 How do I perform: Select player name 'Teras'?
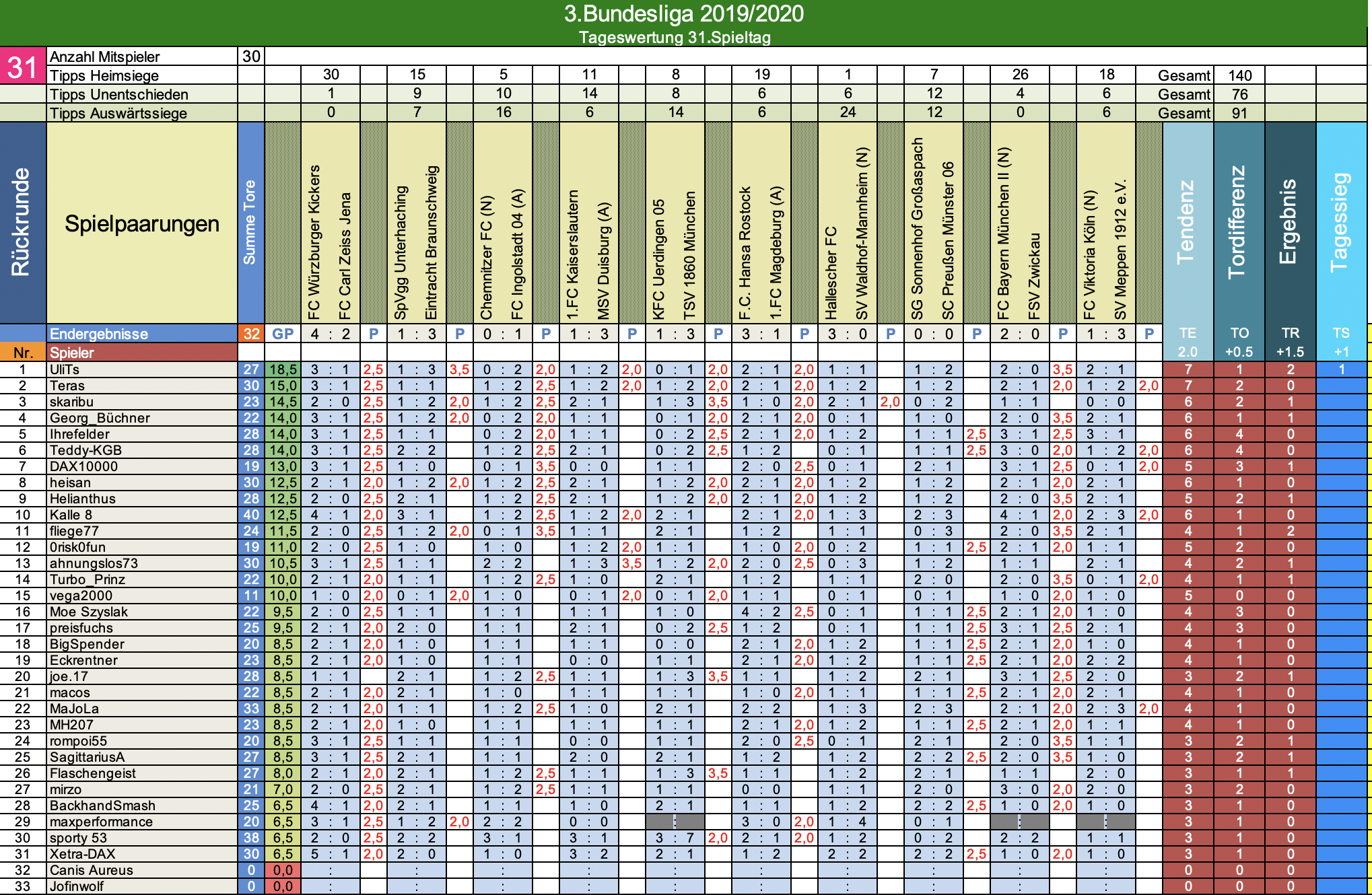coord(67,386)
